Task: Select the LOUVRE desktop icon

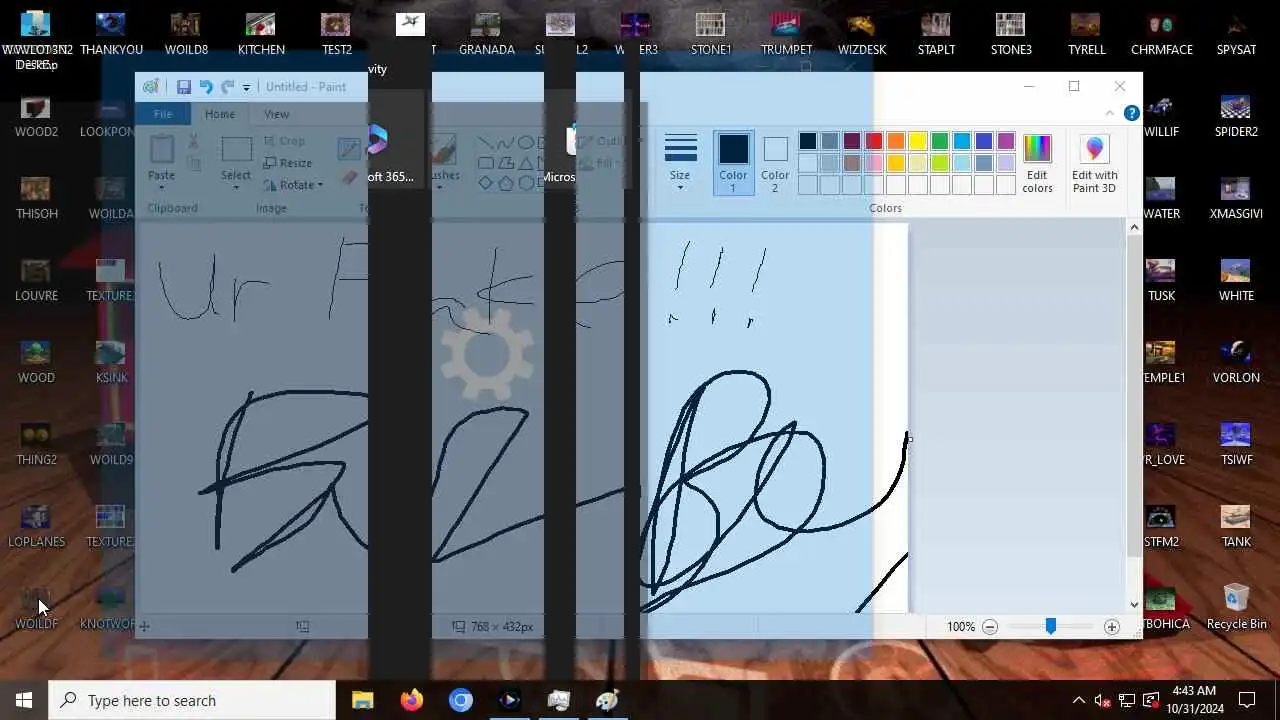Action: [36, 279]
